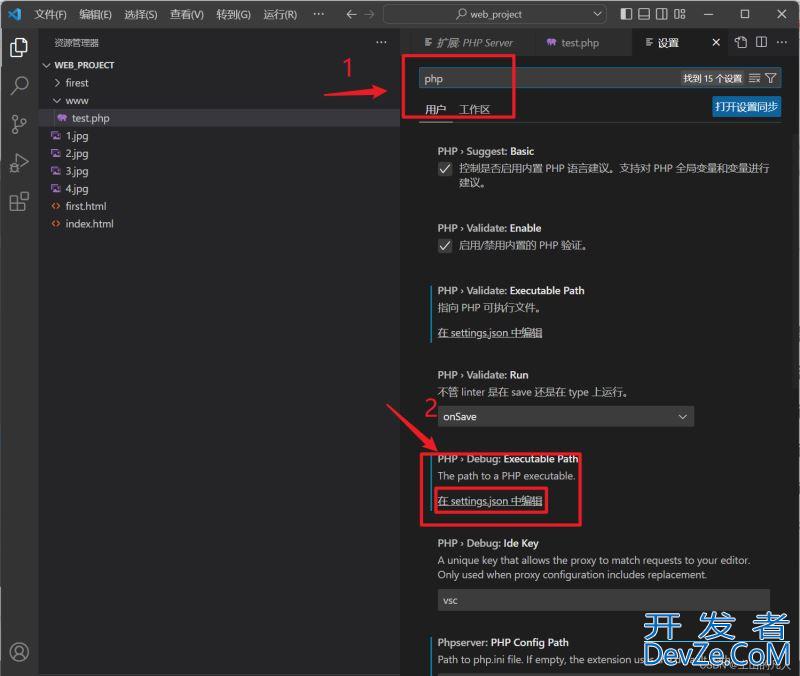The image size is (800, 676).
Task: Open editor more actions ellipsis
Action: (x=782, y=42)
